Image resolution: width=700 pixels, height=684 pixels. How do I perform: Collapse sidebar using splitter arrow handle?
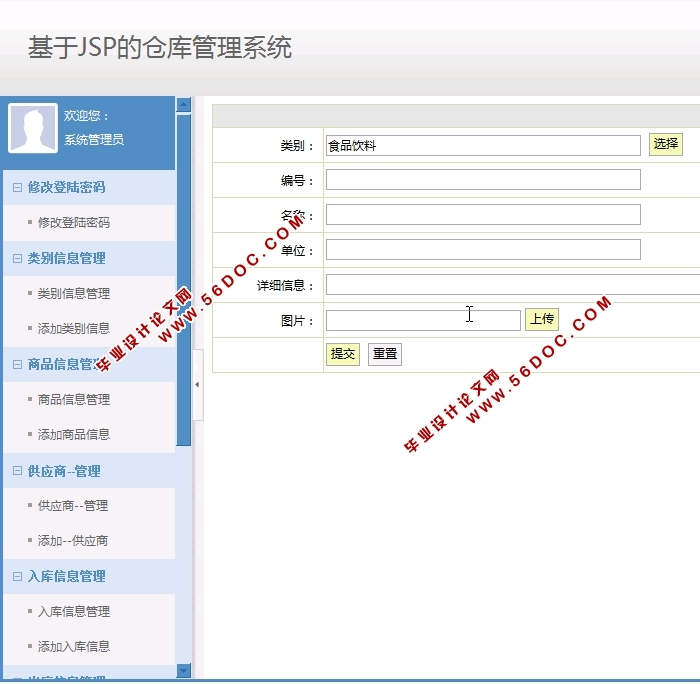pos(197,384)
